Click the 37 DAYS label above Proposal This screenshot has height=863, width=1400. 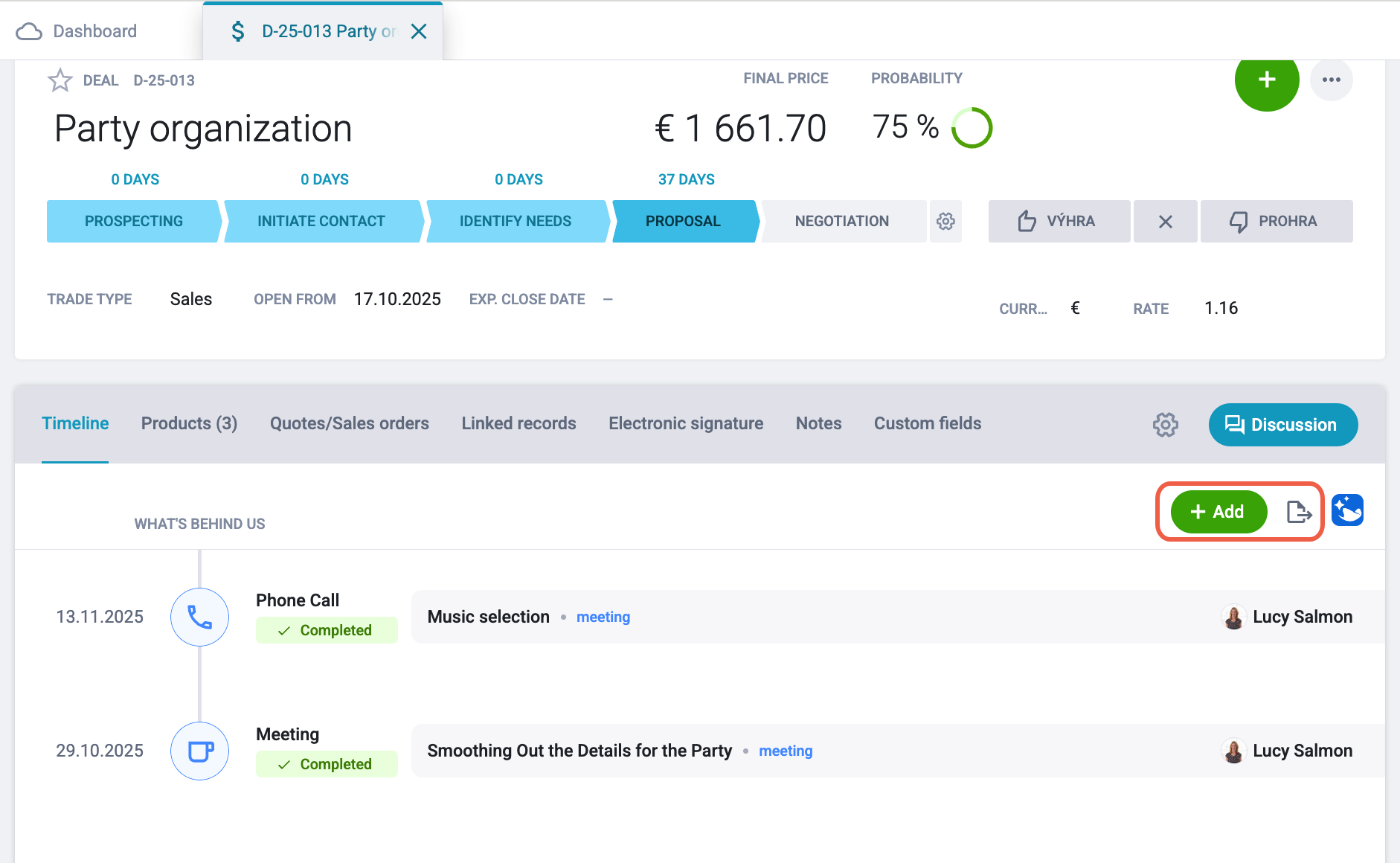click(x=686, y=179)
